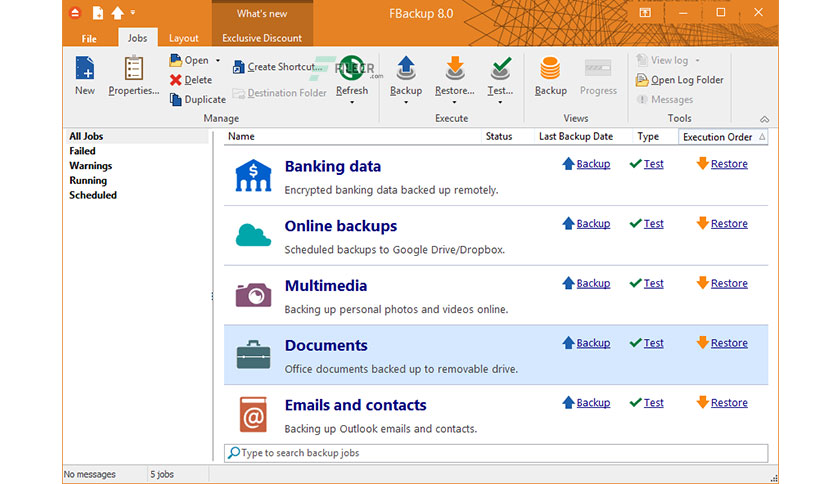Expand the Open dropdown arrow
The width and height of the screenshot is (836, 484).
pos(218,61)
